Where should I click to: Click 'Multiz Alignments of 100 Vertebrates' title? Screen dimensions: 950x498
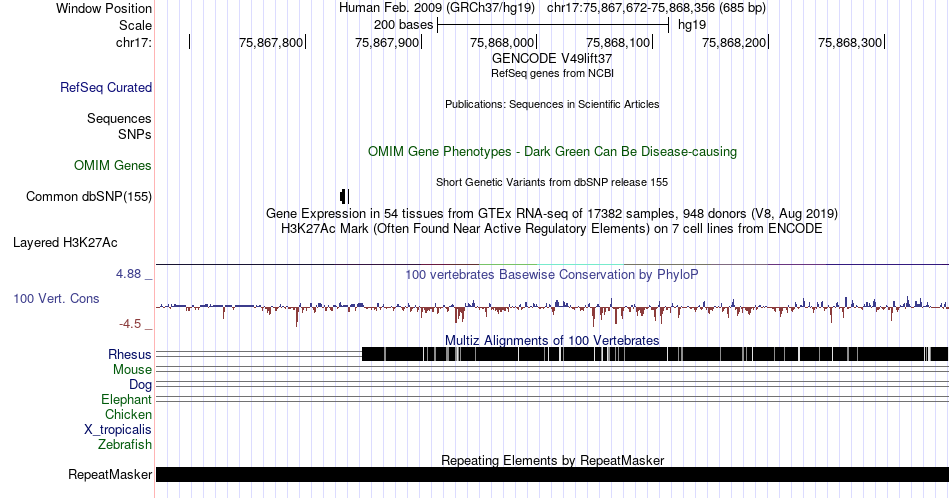[x=552, y=340]
